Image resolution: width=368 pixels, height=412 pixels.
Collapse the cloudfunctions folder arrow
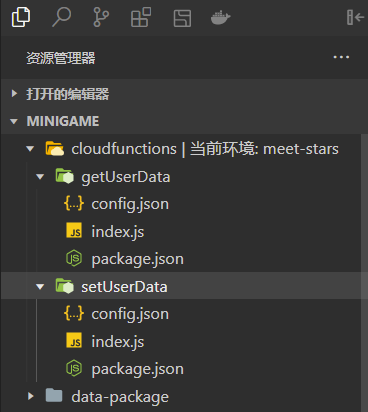tap(30, 149)
